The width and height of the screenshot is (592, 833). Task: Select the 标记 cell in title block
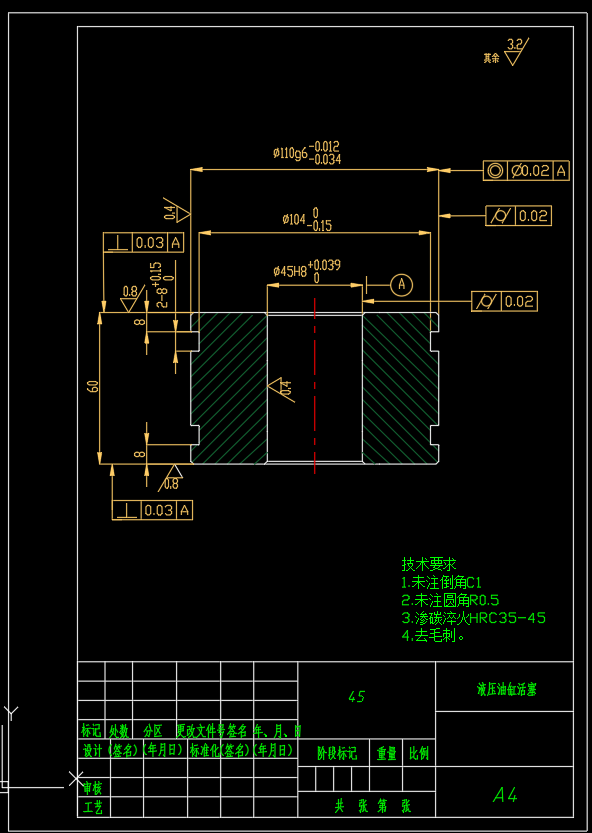(x=91, y=730)
